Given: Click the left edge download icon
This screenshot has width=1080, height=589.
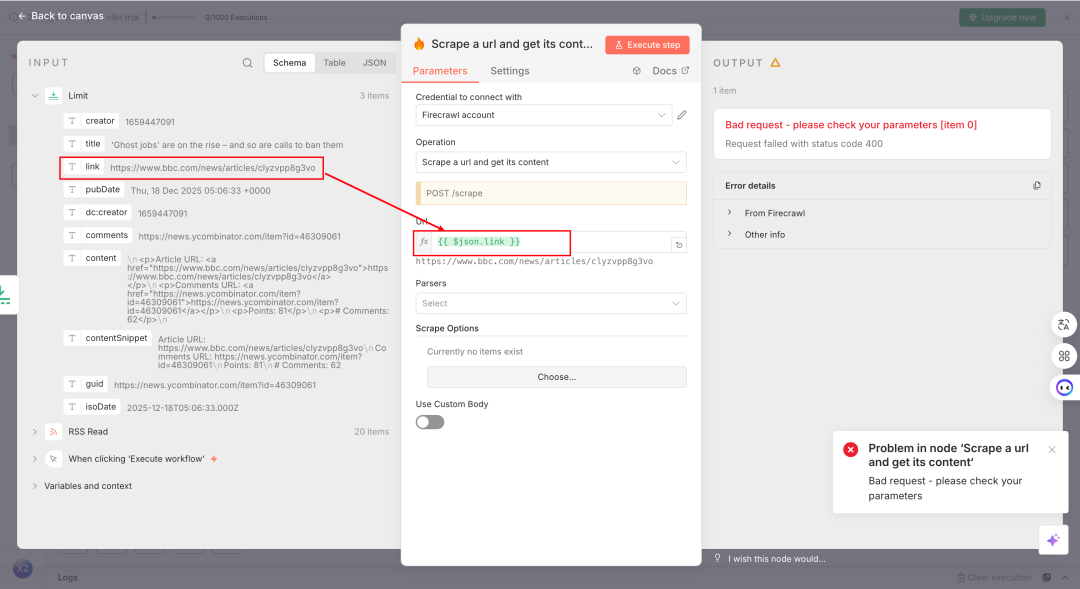Looking at the screenshot, I should click(x=6, y=296).
